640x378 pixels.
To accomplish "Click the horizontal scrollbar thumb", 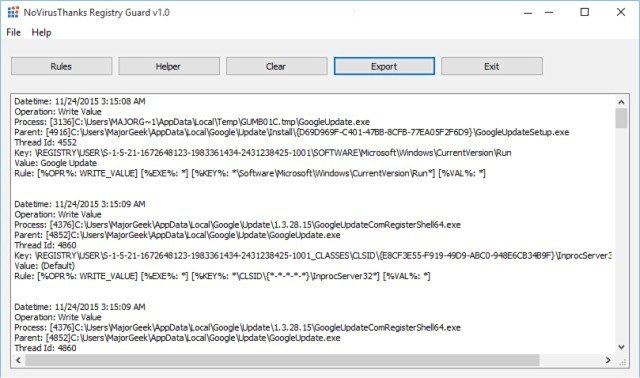I will click(x=282, y=360).
